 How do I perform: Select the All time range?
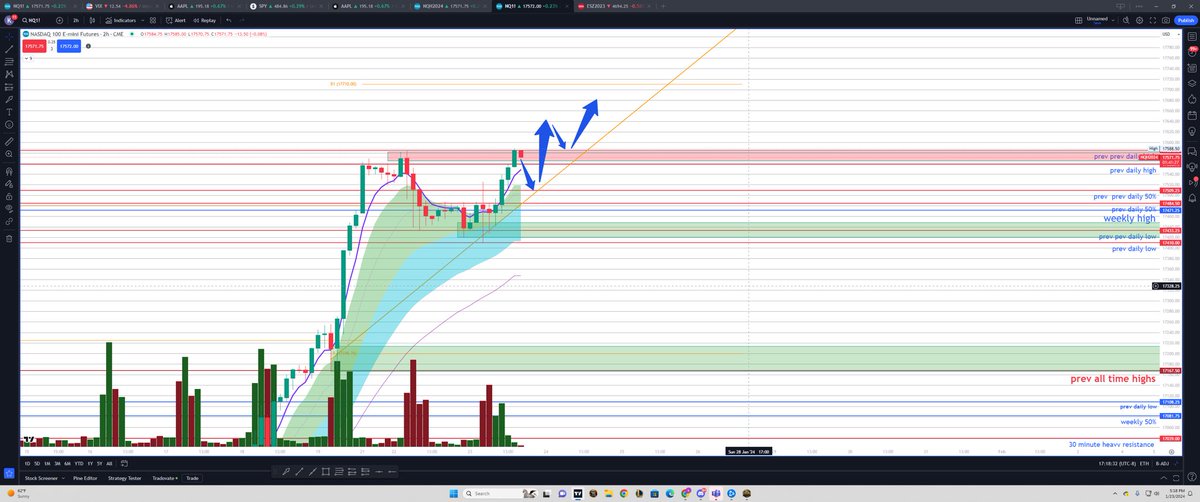108,464
